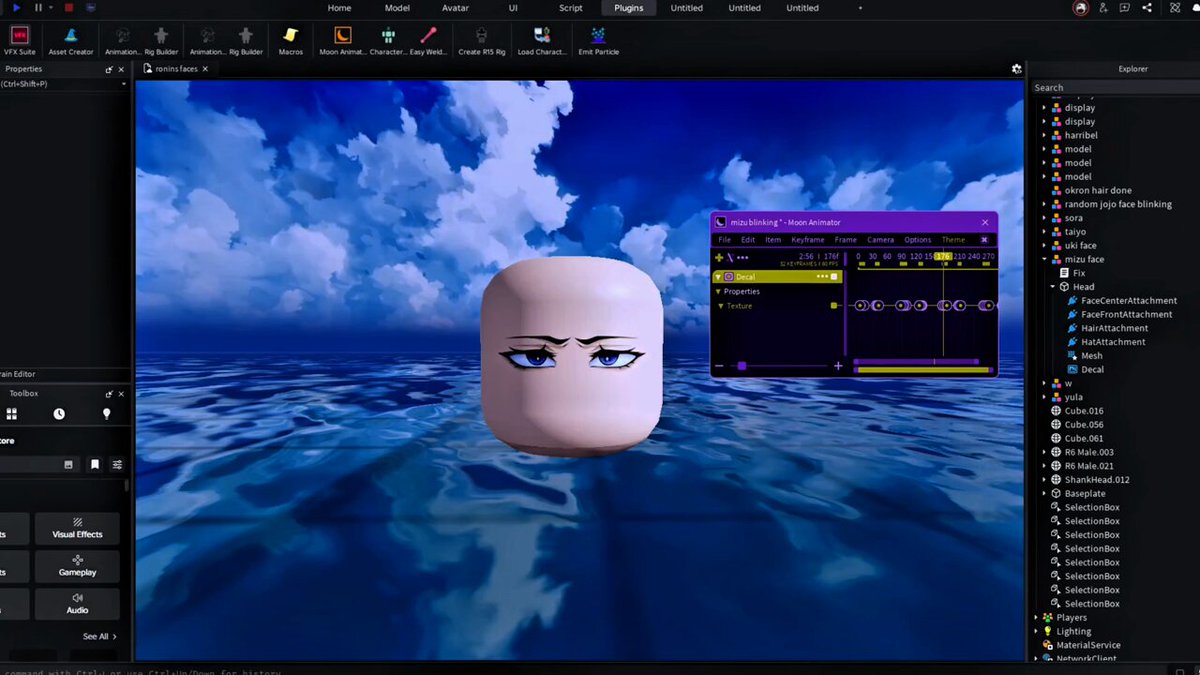Select the Easy Weld plugin icon
This screenshot has height=675, width=1200.
(429, 40)
